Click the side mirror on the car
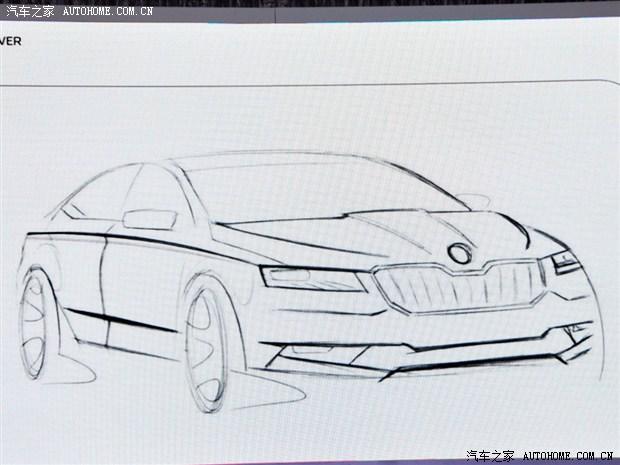The height and width of the screenshot is (465, 620). point(147,219)
